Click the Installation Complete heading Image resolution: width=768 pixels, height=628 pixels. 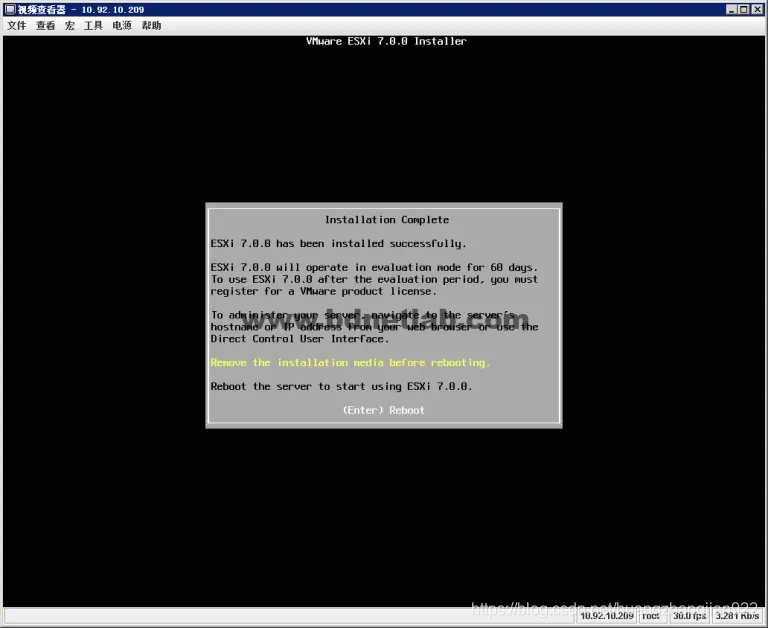click(x=387, y=220)
